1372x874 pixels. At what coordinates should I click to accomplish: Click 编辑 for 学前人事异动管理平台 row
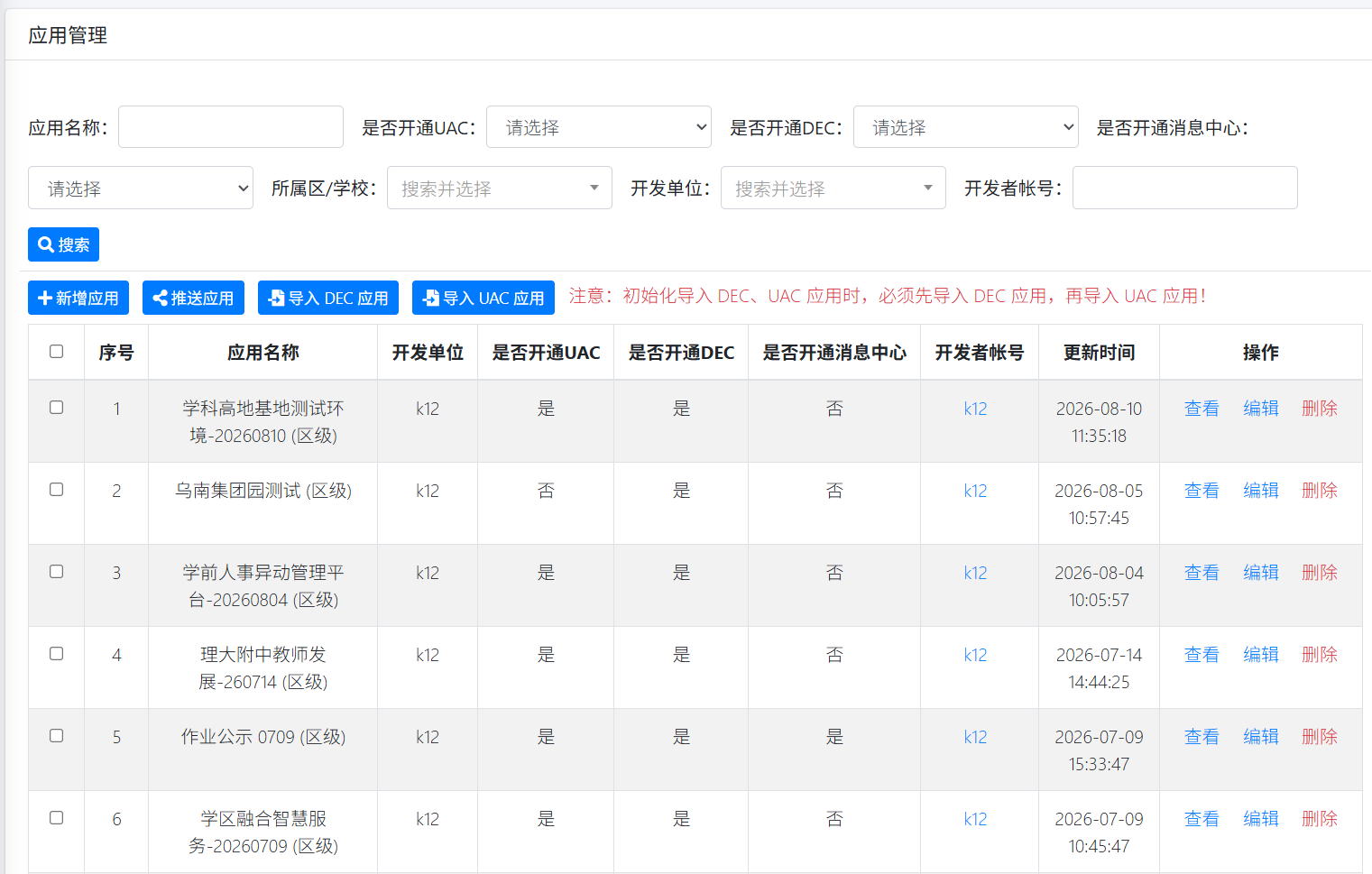pyautogui.click(x=1261, y=573)
